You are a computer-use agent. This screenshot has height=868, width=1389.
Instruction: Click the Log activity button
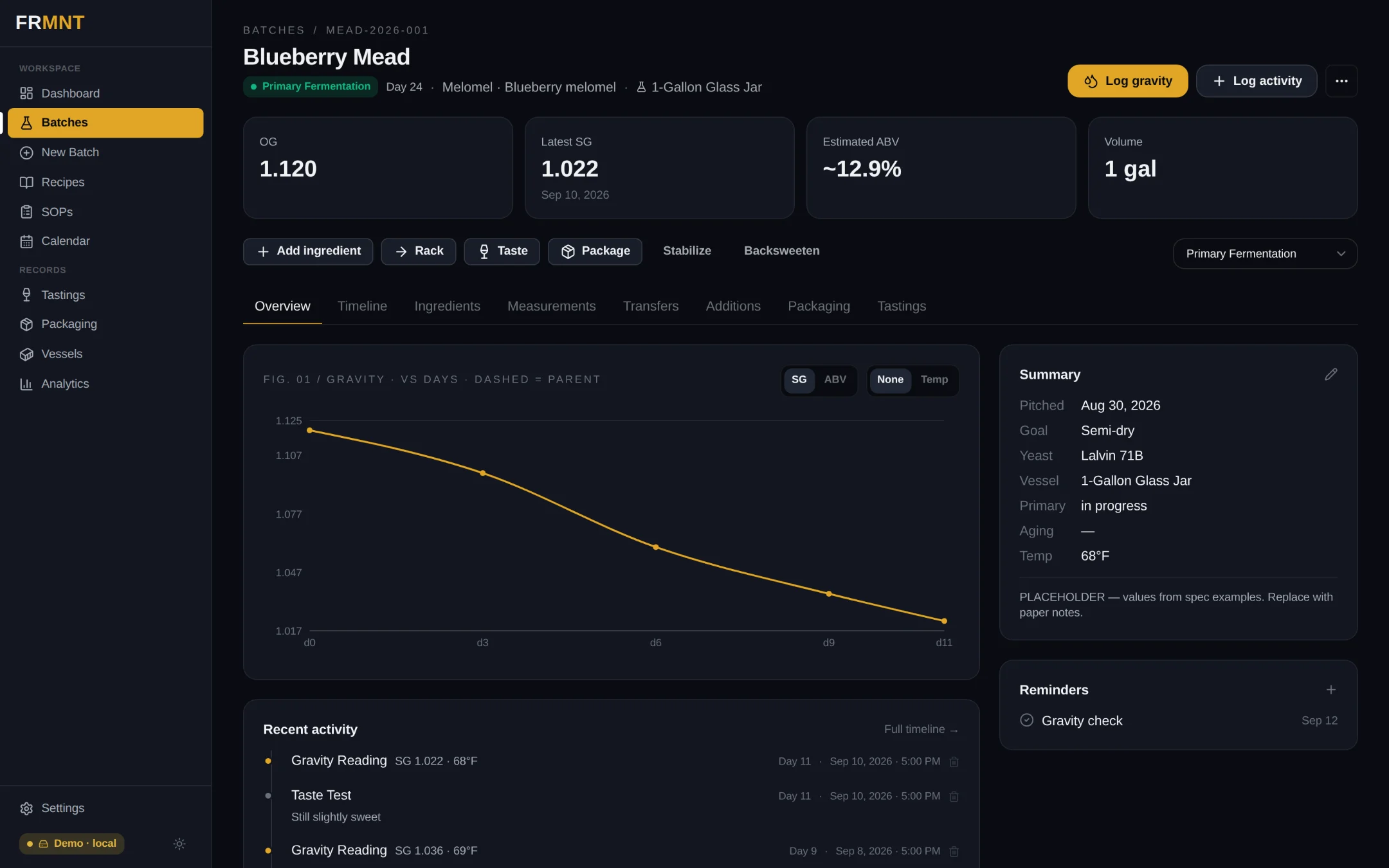point(1256,81)
